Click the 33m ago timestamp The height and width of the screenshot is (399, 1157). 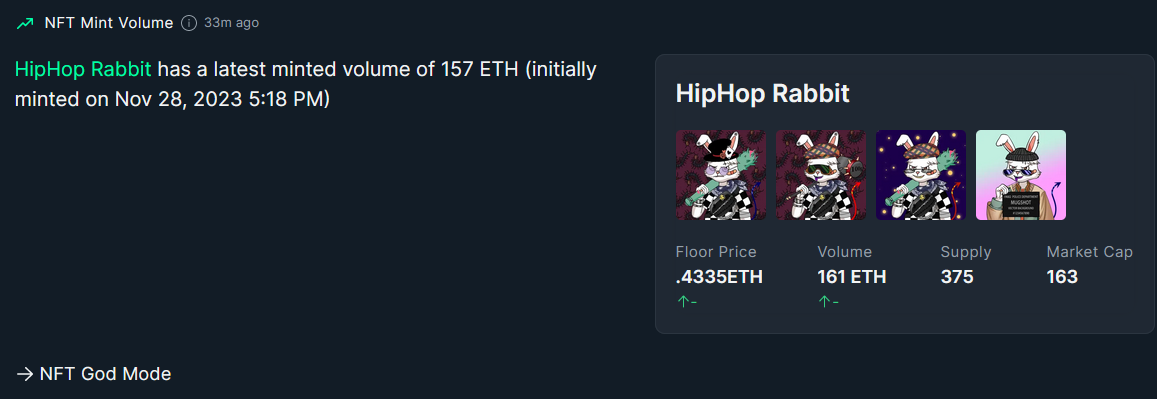[232, 23]
